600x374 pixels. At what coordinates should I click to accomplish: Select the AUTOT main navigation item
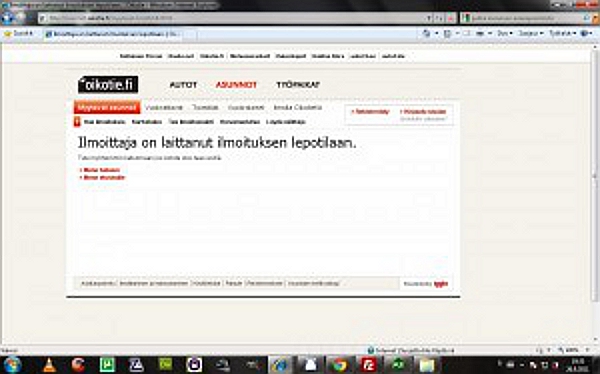[183, 85]
